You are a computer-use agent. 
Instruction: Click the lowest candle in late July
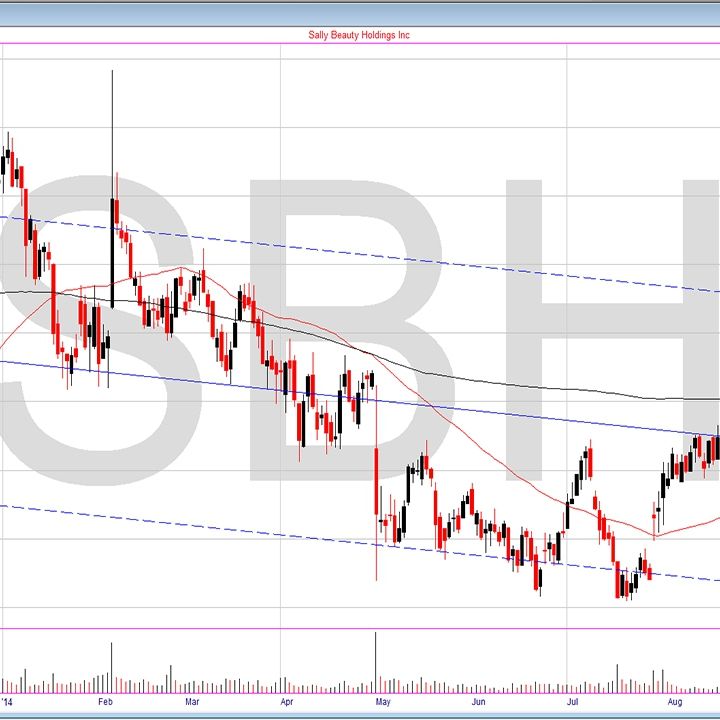coord(621,583)
